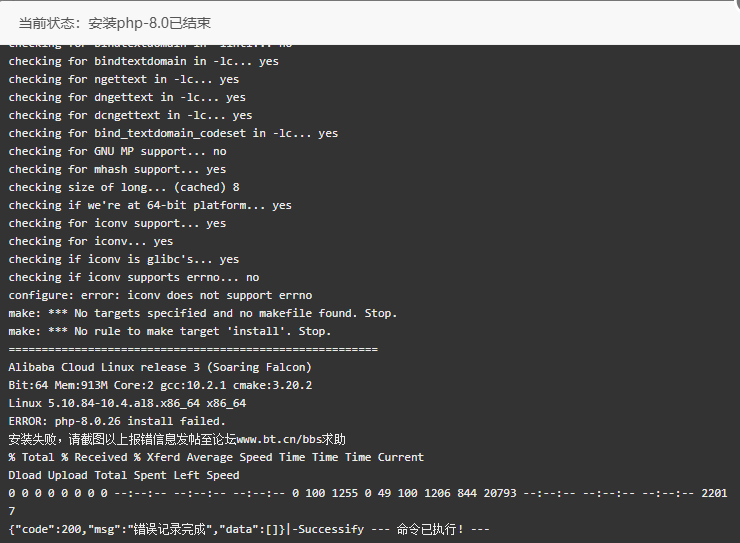Click the "Dload Upload Total Spent Left Speed" line
The width and height of the screenshot is (740, 543).
[x=124, y=475]
